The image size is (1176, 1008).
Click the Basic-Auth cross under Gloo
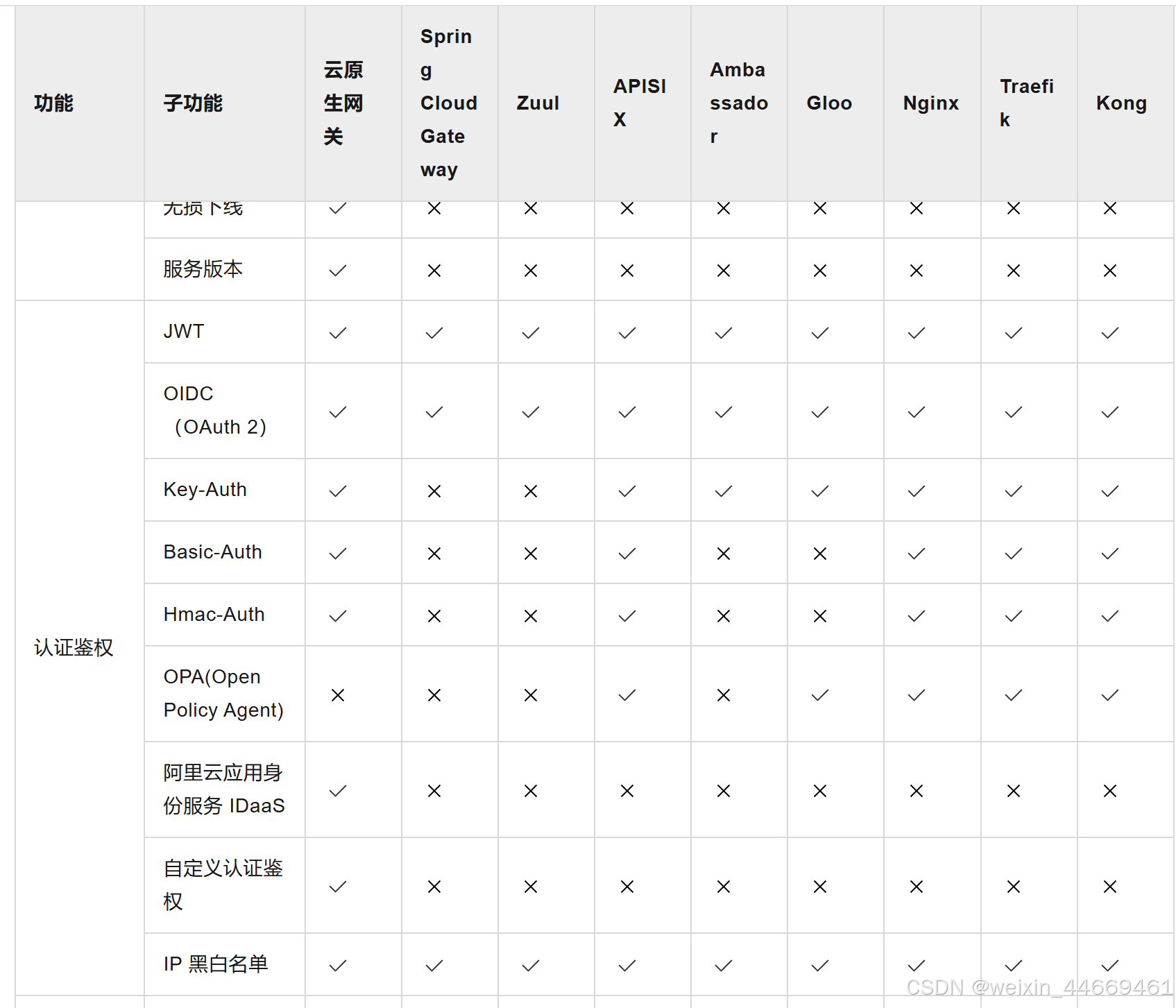(x=820, y=554)
